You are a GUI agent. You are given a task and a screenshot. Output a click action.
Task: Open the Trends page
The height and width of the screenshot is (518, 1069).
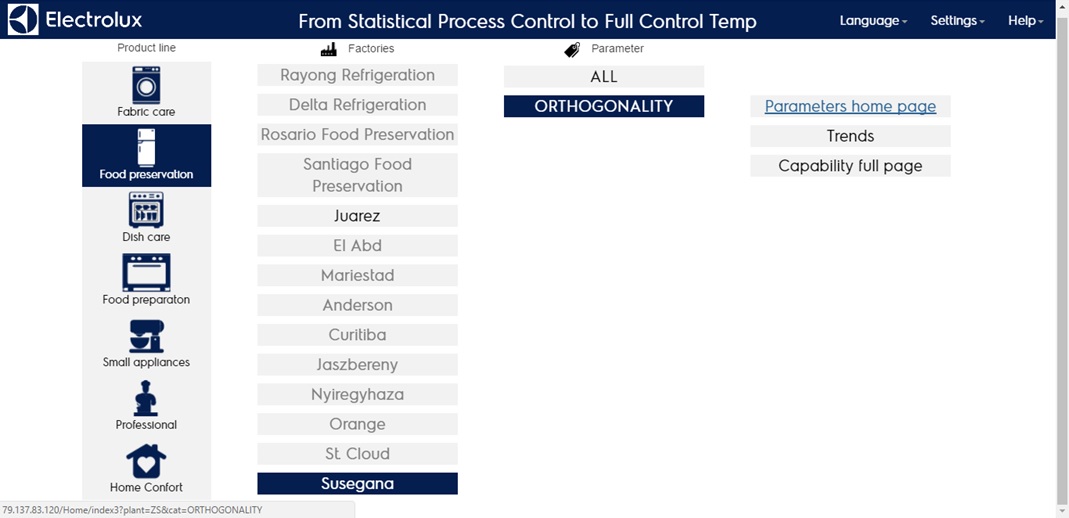(x=850, y=136)
